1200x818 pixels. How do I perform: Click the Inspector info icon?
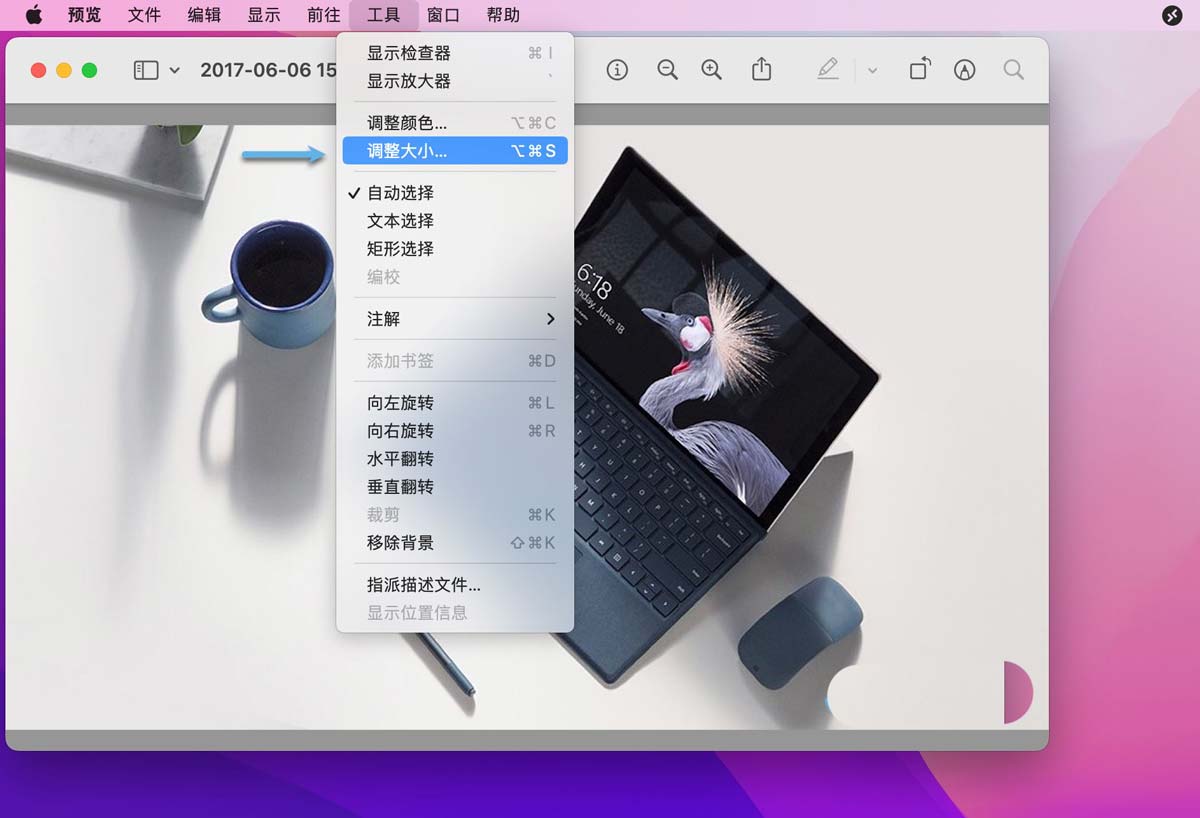coord(617,70)
